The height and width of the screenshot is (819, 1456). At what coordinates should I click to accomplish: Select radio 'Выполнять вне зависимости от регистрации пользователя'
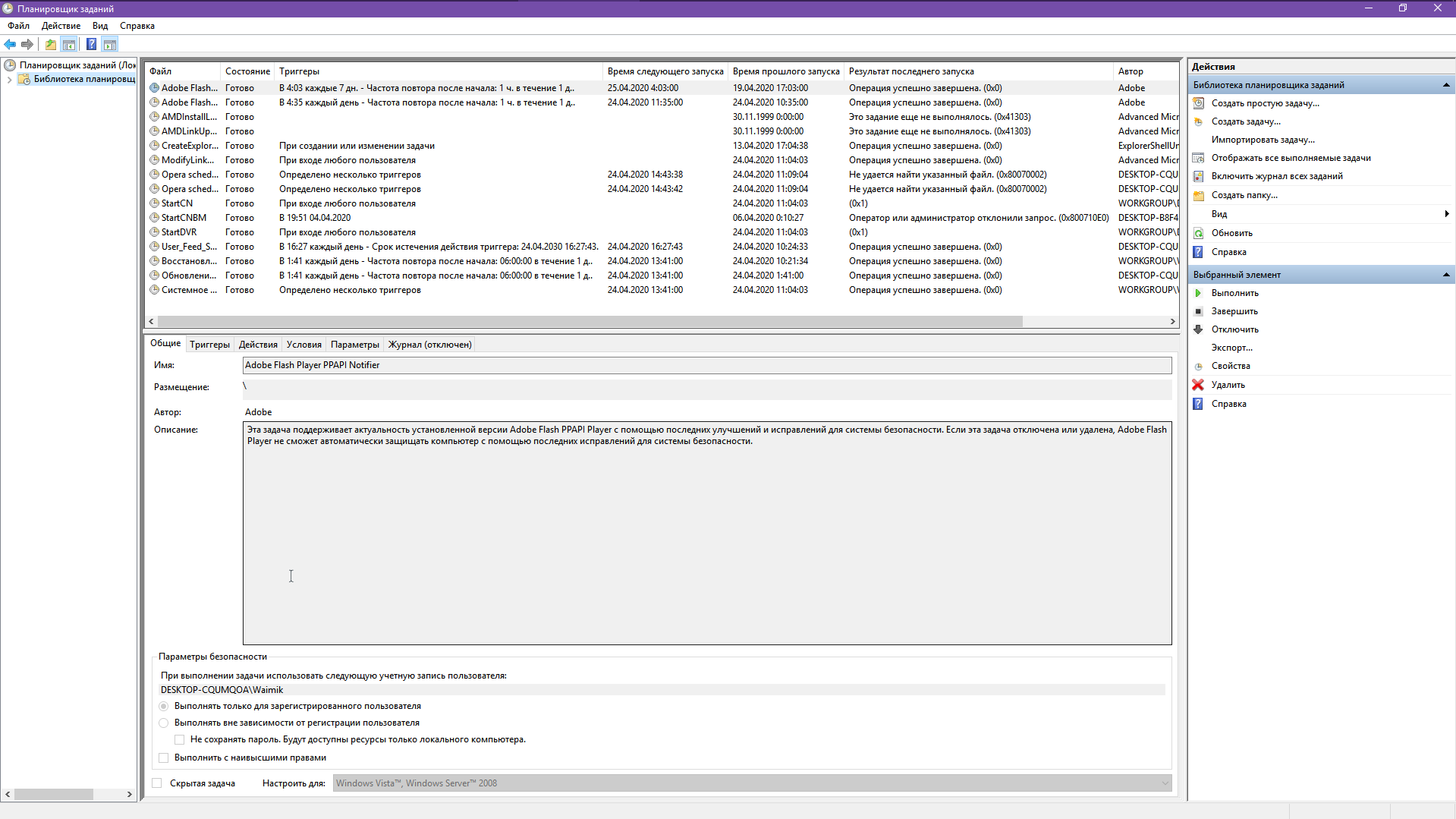click(x=163, y=723)
